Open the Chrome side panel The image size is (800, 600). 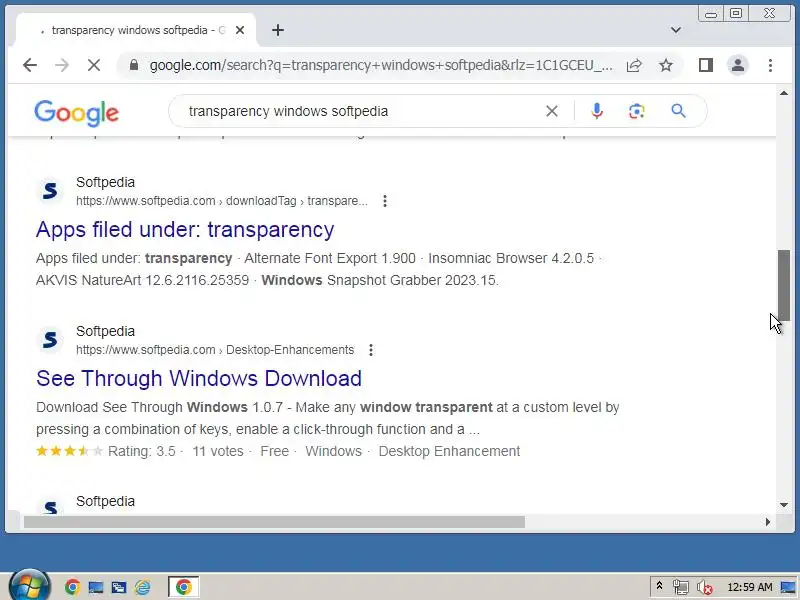(706, 65)
